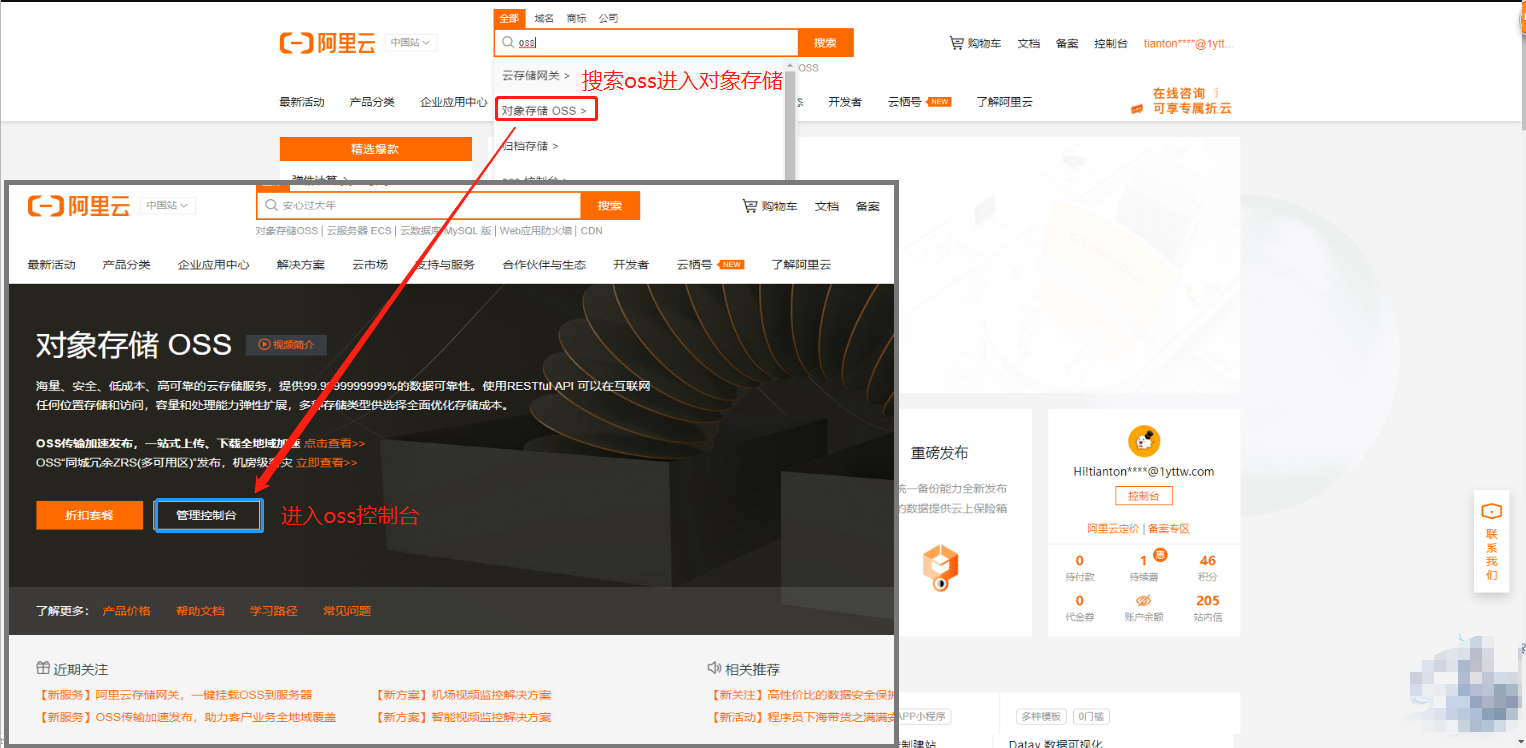Screen dimensions: 1526x748
Task: Click the 多端模板 tag
Action: [1041, 717]
